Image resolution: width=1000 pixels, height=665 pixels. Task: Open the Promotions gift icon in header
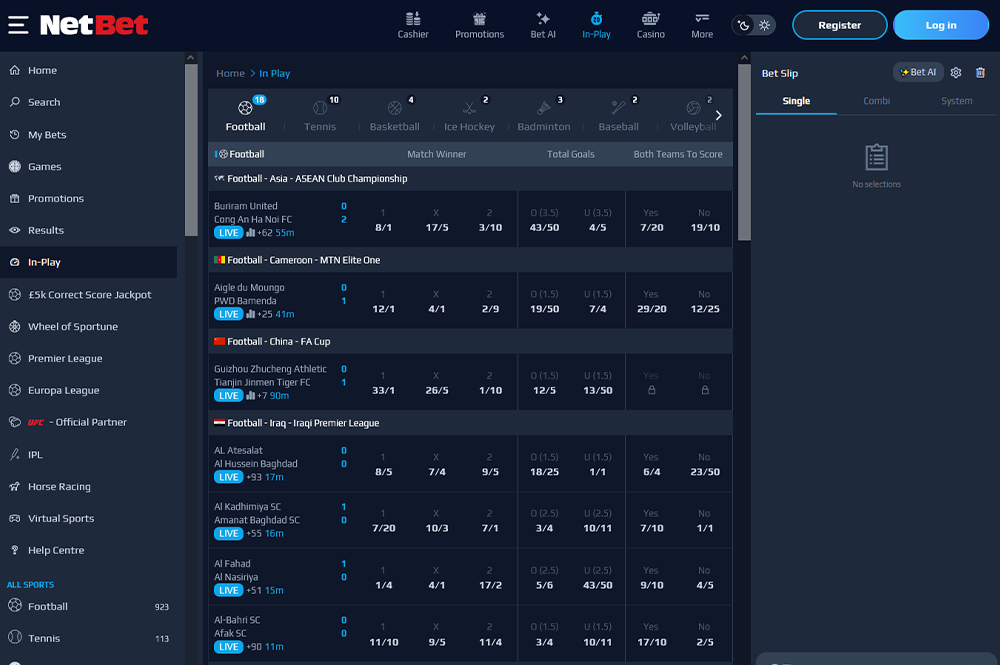click(x=479, y=26)
